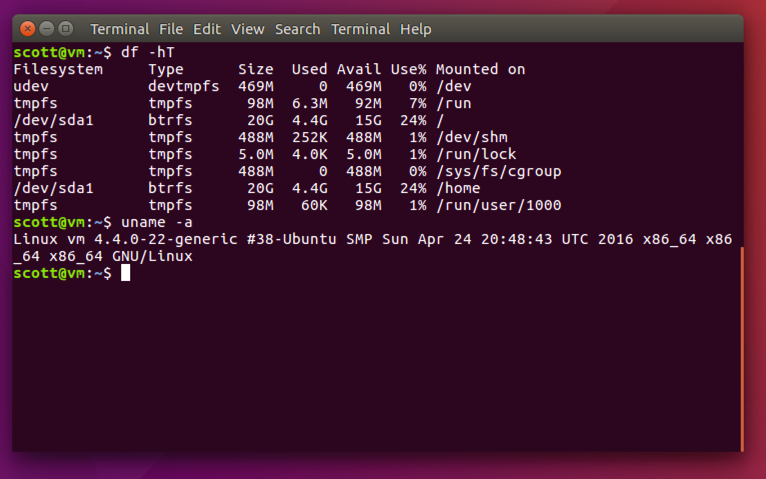Click the terminal cursor block at prompt
Viewport: 766px width, 479px height.
pyautogui.click(x=126, y=273)
